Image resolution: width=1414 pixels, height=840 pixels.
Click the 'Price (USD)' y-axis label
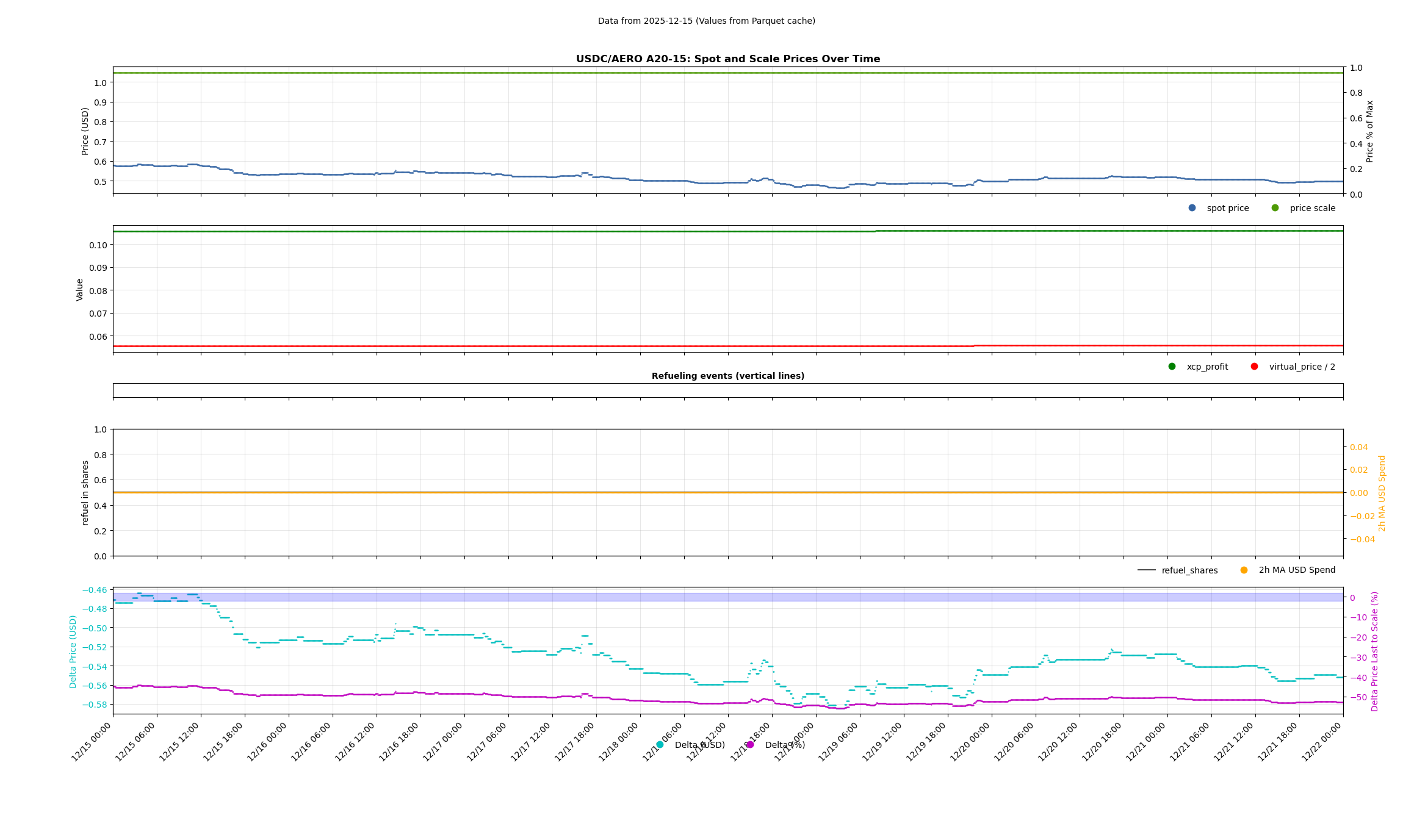(85, 131)
